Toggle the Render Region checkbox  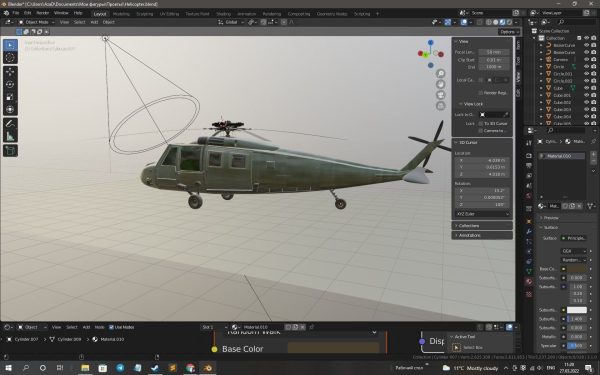click(x=481, y=93)
